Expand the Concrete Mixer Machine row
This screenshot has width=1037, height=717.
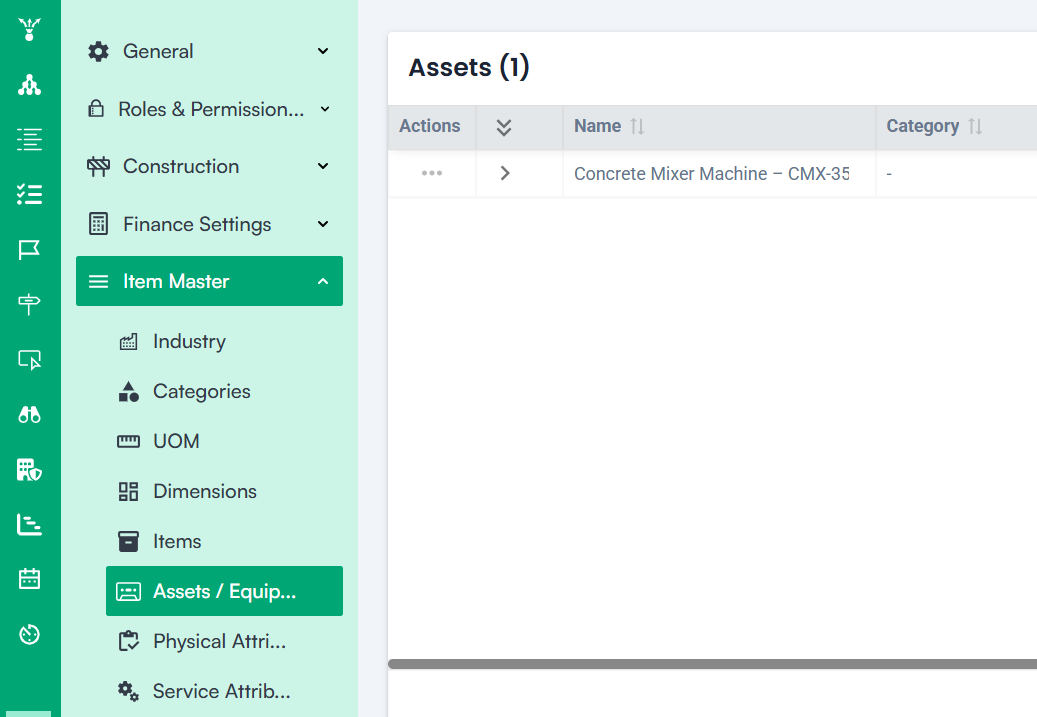504,172
